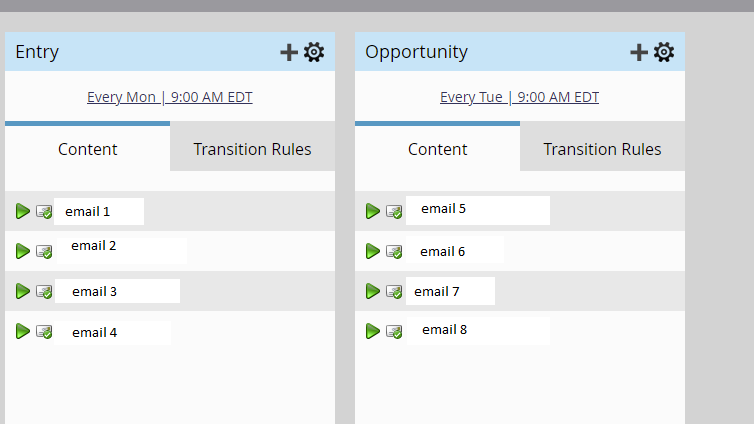The height and width of the screenshot is (424, 754).
Task: Click the Opportunity stream title
Action: 416,52
